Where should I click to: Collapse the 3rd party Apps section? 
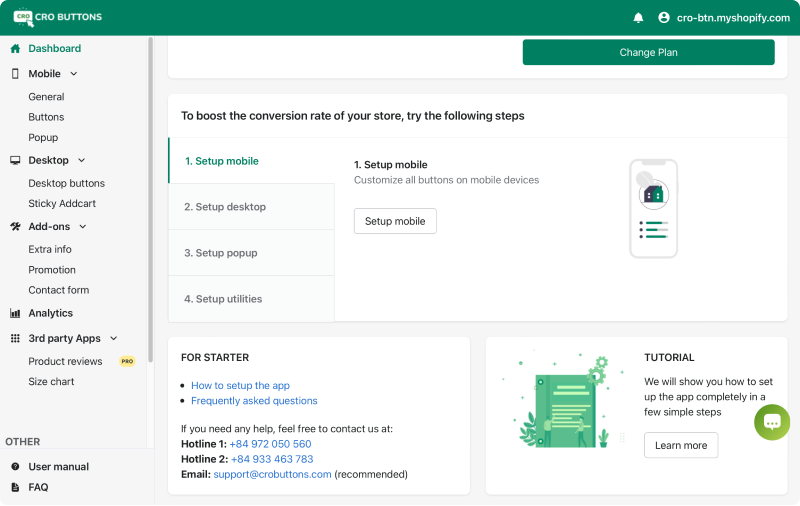113,339
